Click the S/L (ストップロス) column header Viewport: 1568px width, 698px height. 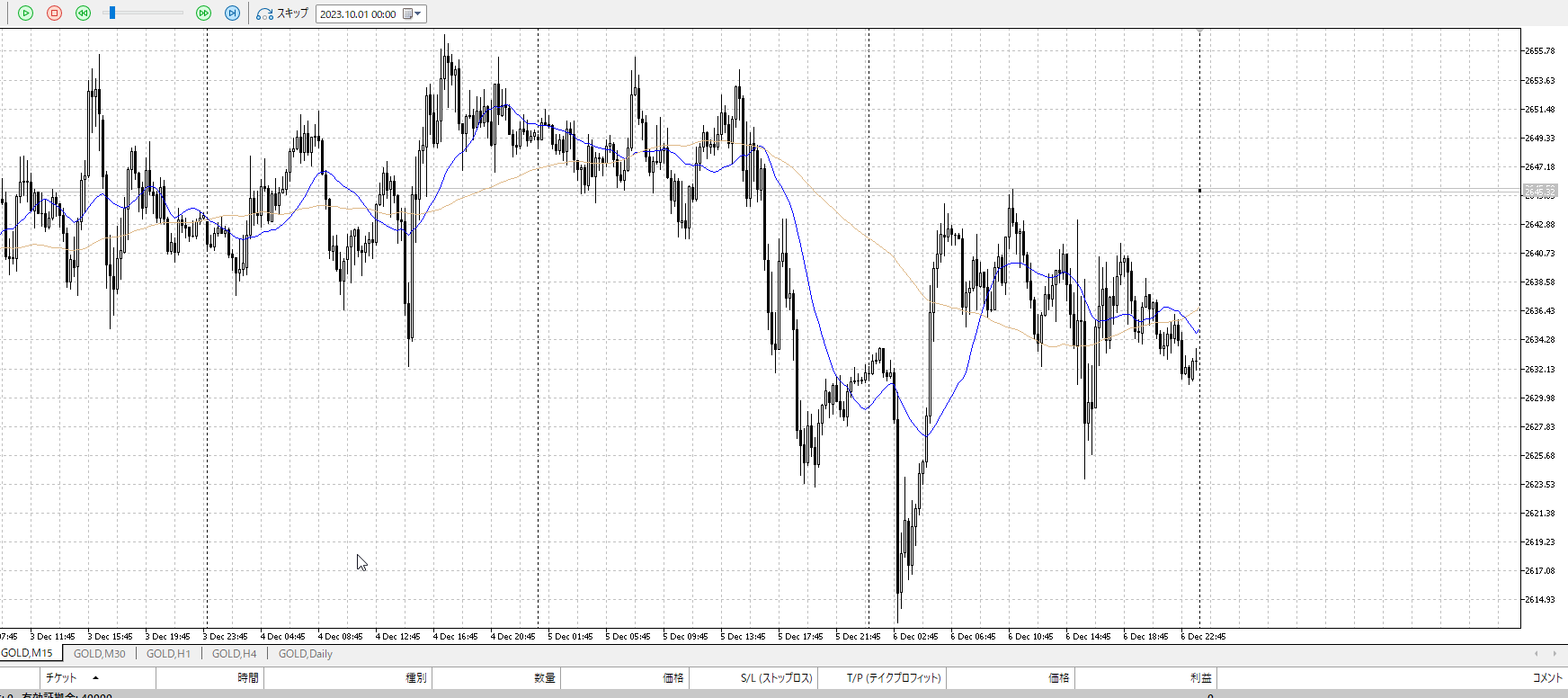[776, 678]
